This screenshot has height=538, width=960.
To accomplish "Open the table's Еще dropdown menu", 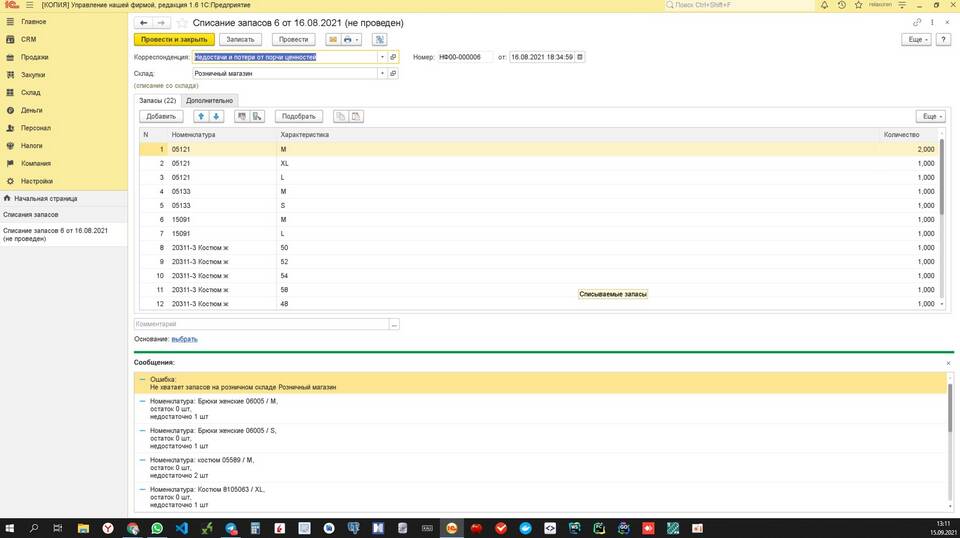I will 929,116.
